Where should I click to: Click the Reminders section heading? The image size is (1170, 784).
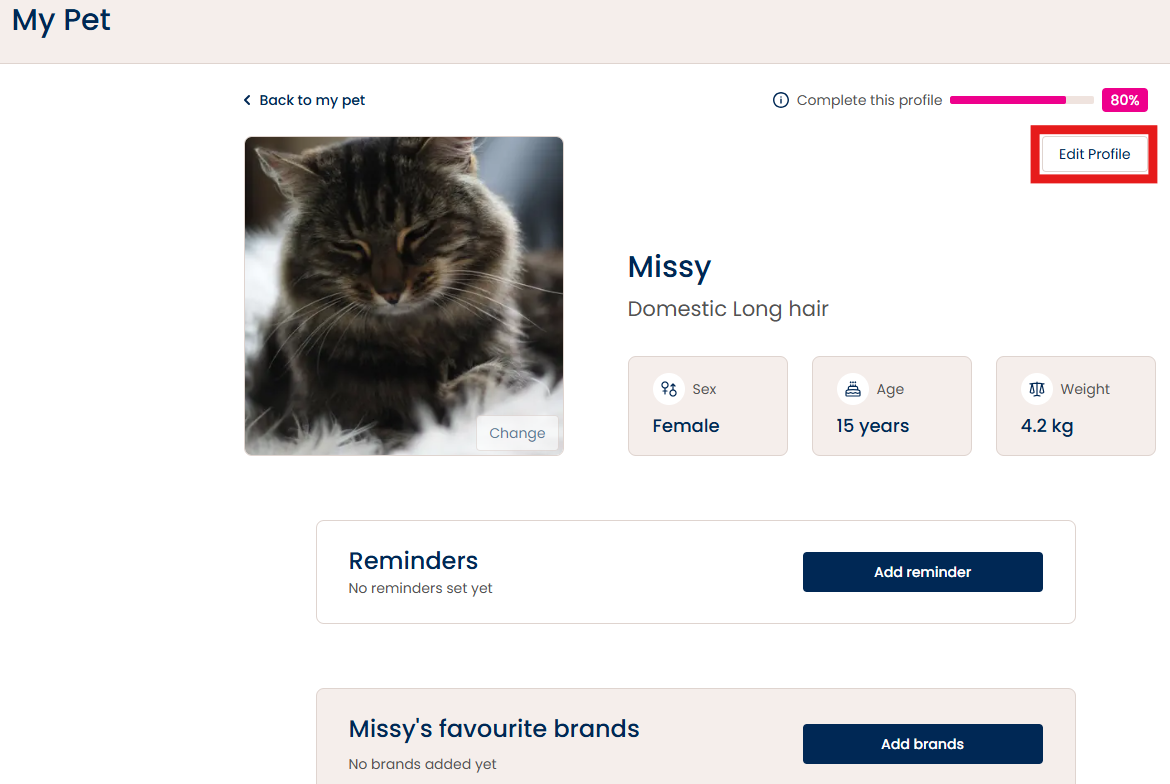413,560
